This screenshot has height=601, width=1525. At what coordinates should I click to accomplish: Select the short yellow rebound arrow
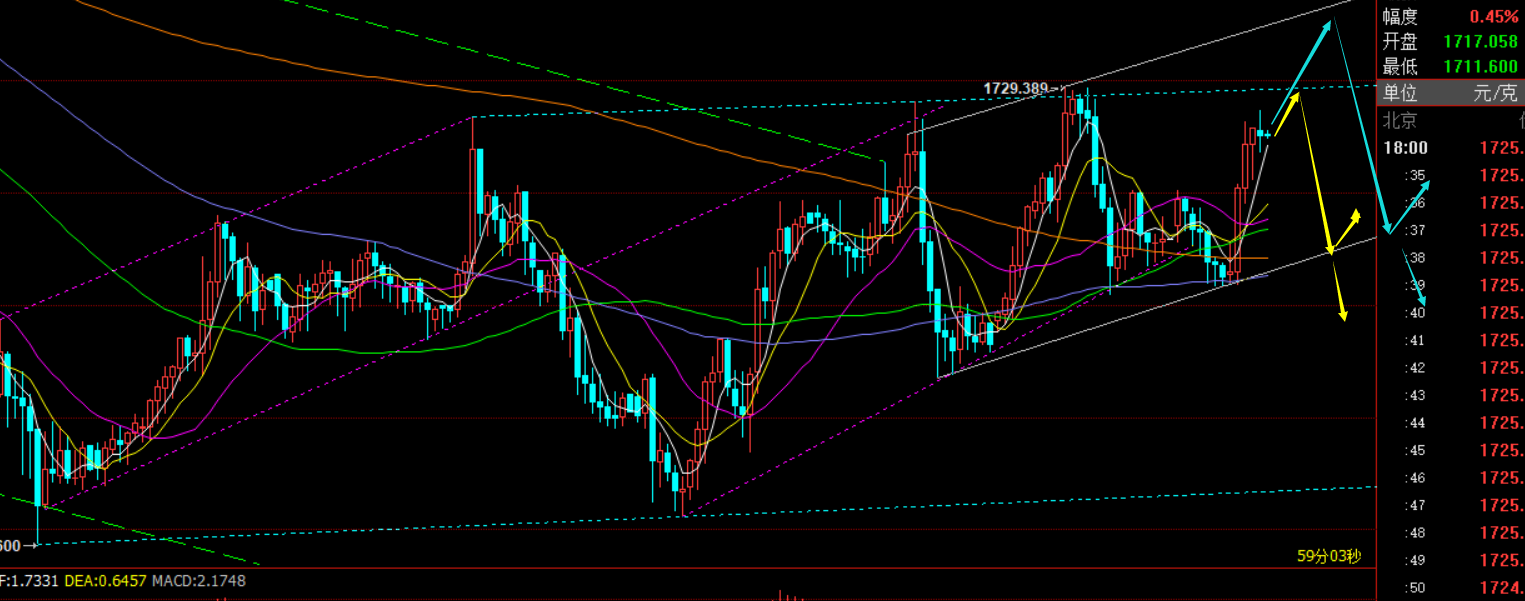tap(1345, 230)
